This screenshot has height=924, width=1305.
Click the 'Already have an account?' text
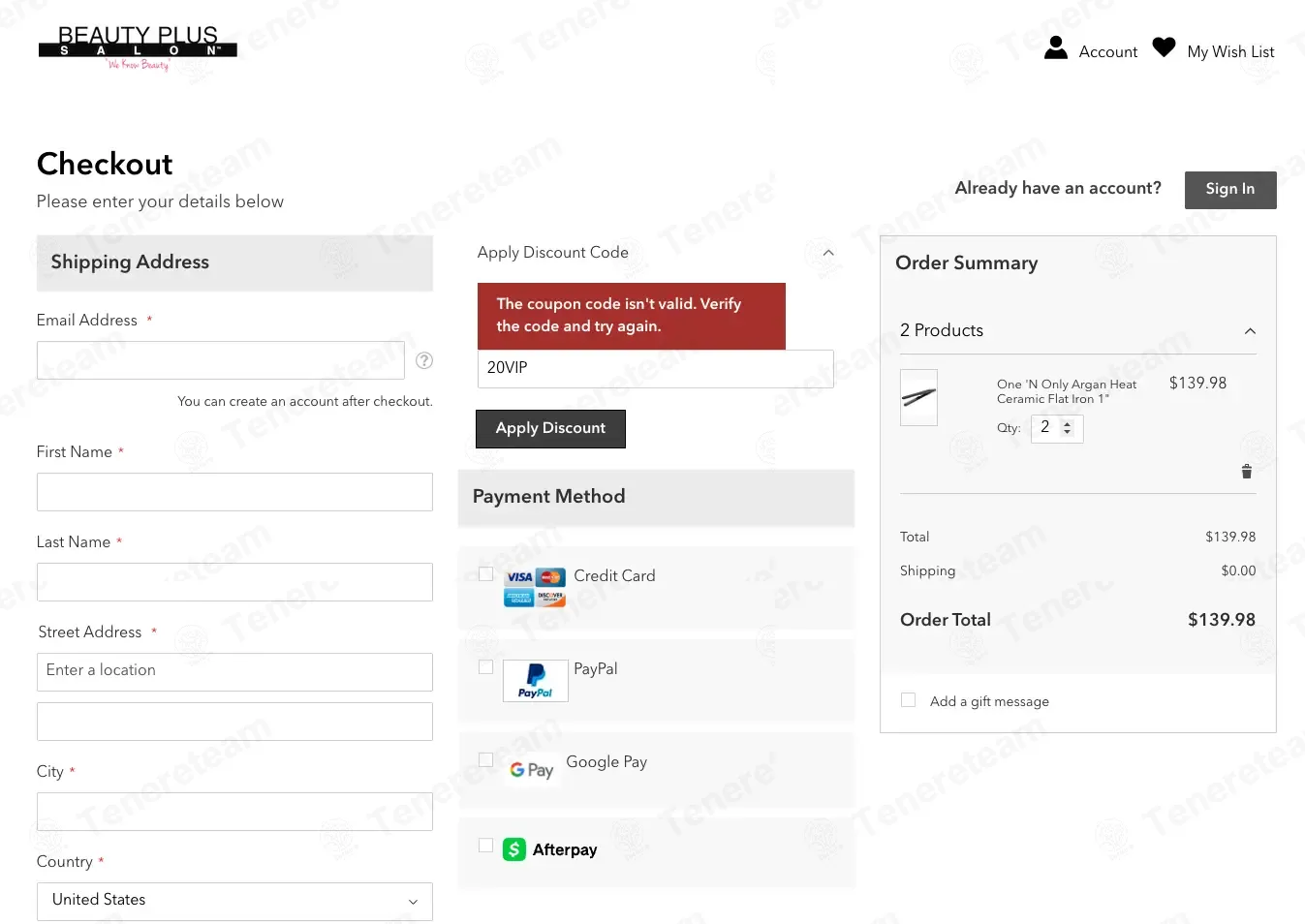[x=1058, y=188]
